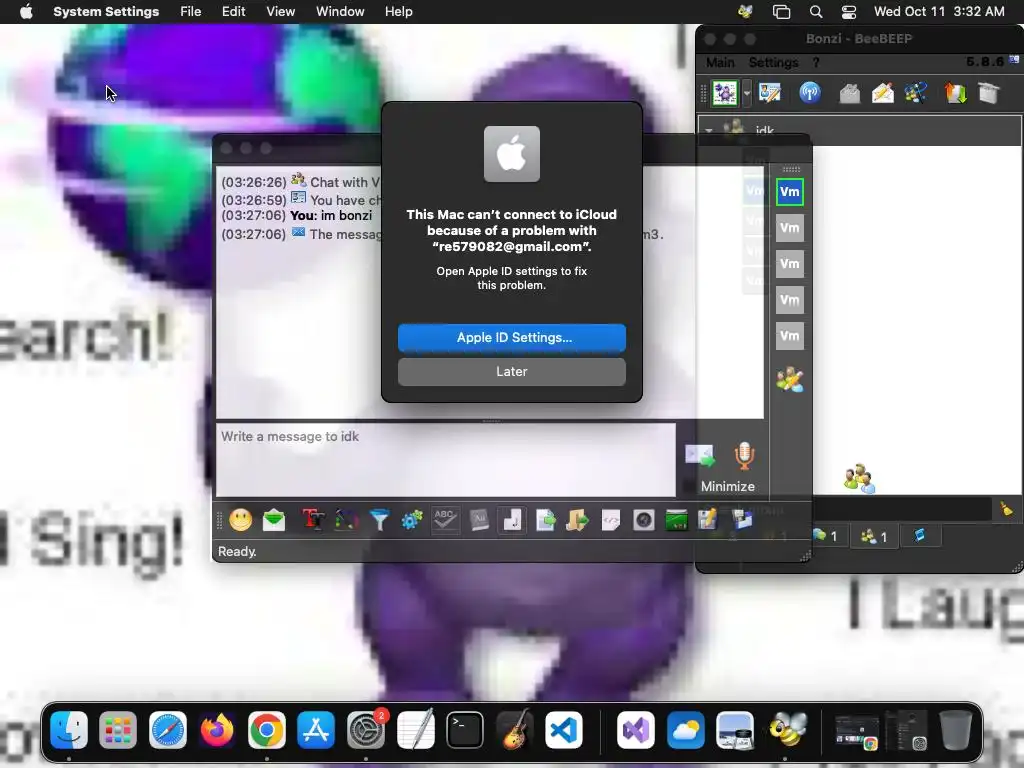
Task: Toggle the Return key send option
Action: pos(512,520)
